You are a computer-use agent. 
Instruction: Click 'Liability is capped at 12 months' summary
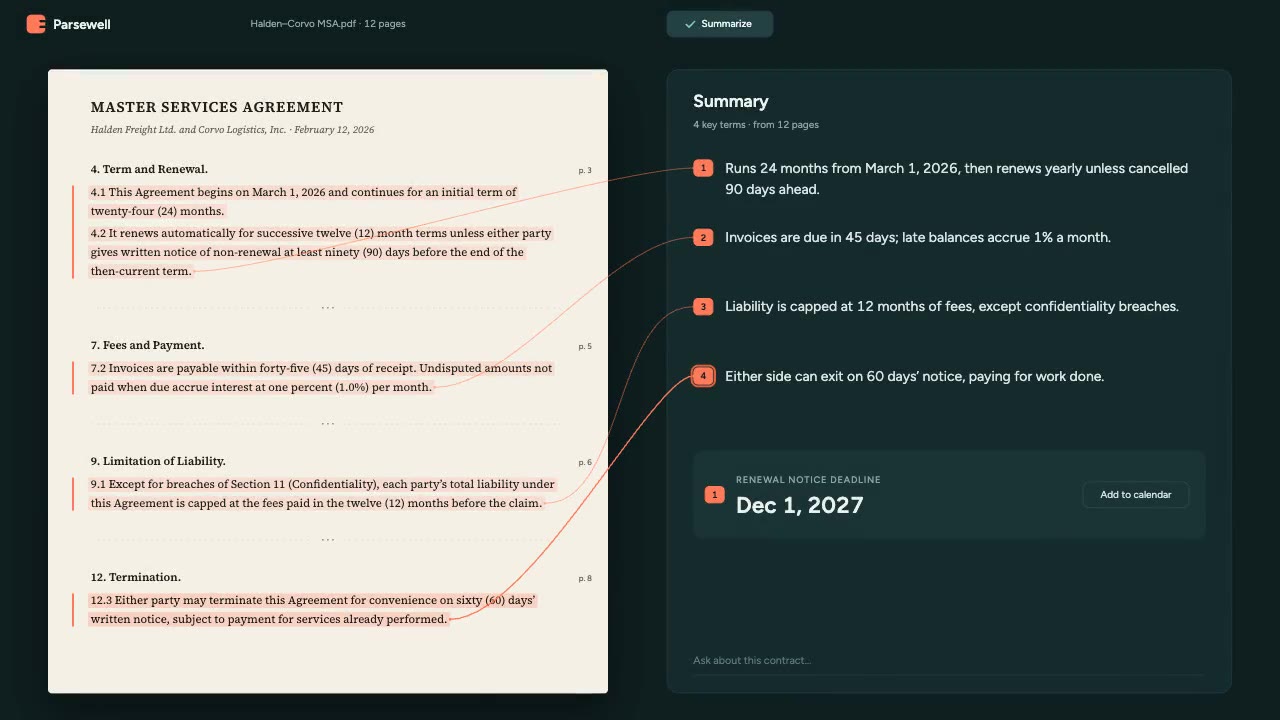tap(952, 307)
